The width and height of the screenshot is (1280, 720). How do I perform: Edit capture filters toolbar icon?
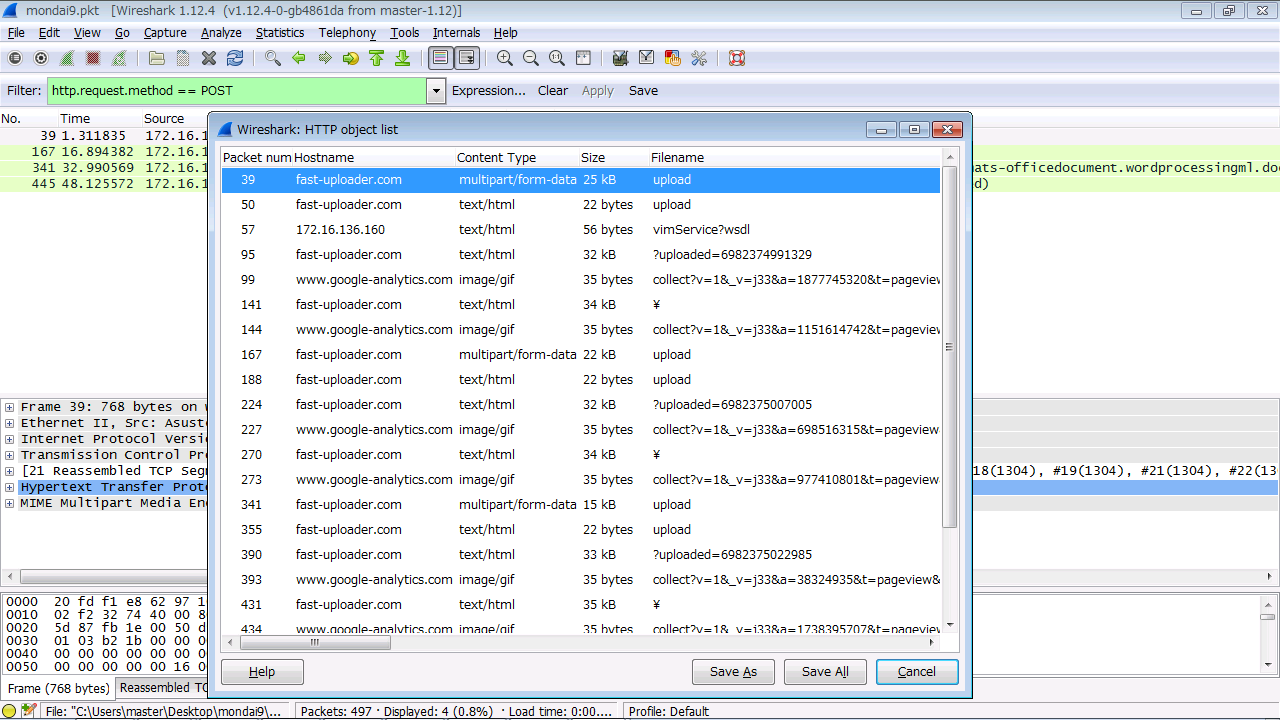[x=620, y=58]
